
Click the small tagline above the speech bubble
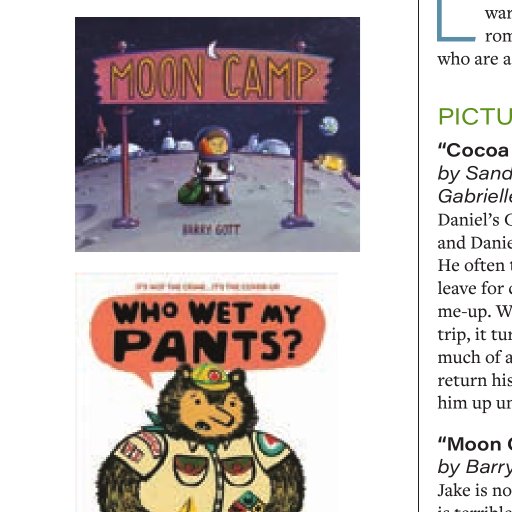click(208, 286)
